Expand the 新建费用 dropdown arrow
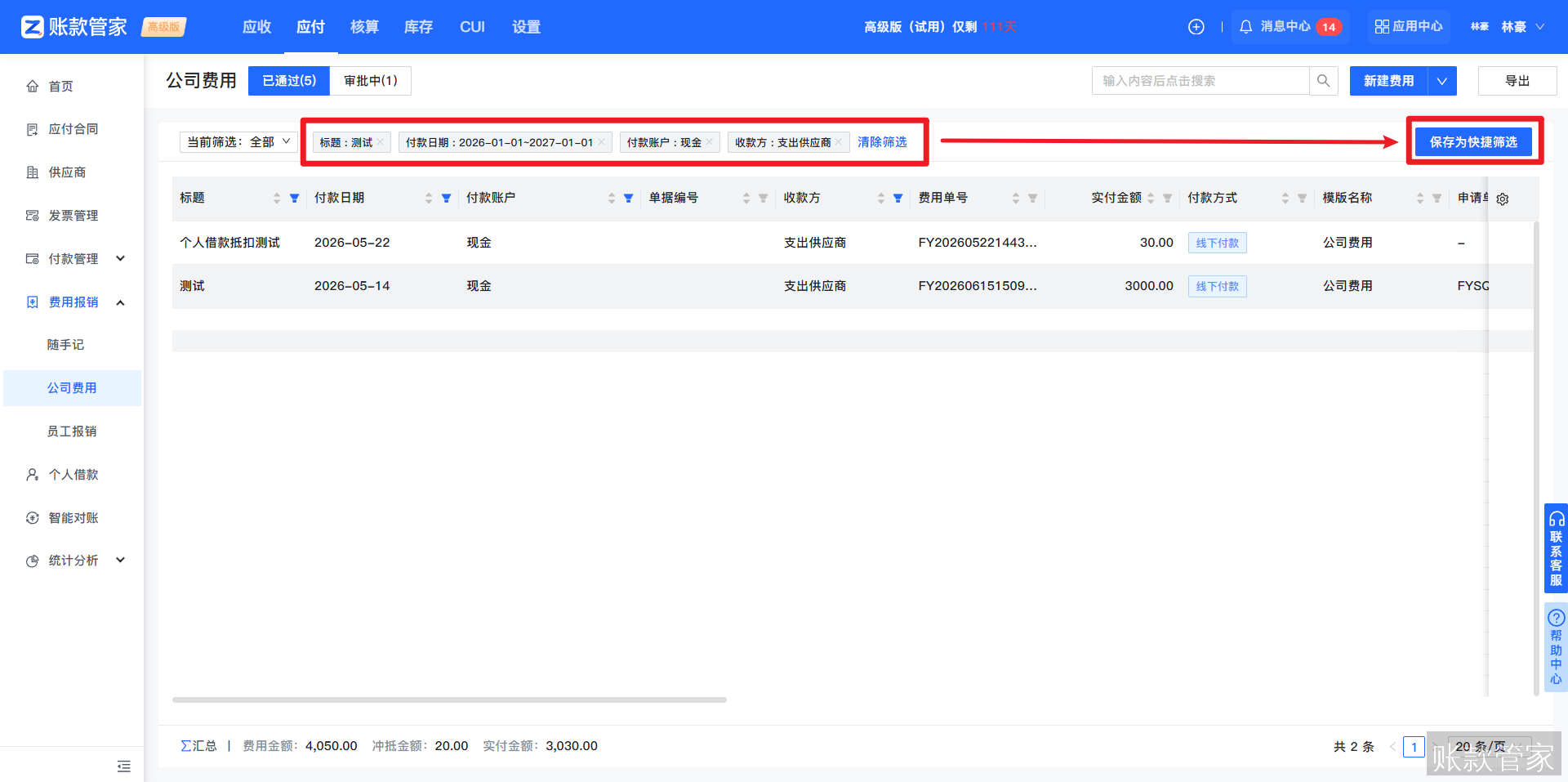The image size is (1568, 782). pos(1442,81)
